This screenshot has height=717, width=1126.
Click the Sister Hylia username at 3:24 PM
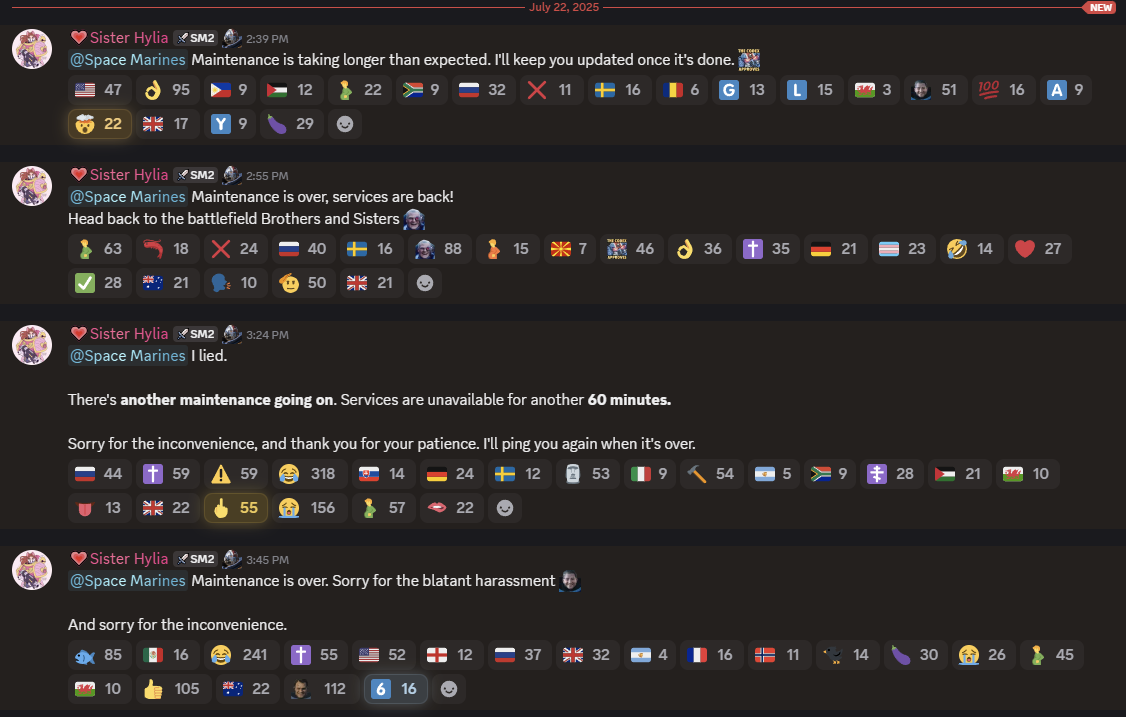[x=129, y=333]
